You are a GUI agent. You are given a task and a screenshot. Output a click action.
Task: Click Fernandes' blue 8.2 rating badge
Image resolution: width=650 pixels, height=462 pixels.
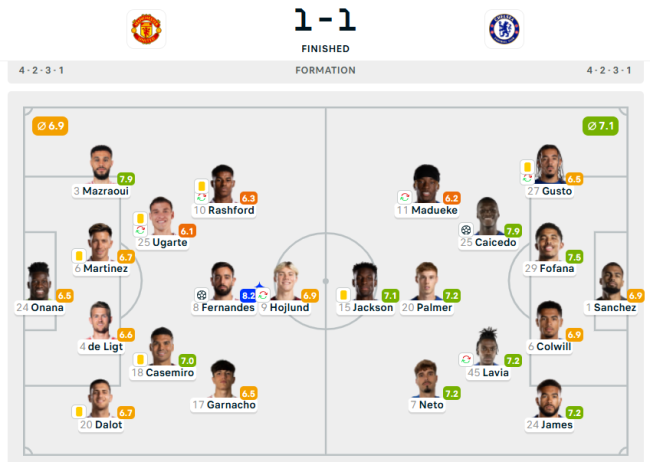[248, 295]
